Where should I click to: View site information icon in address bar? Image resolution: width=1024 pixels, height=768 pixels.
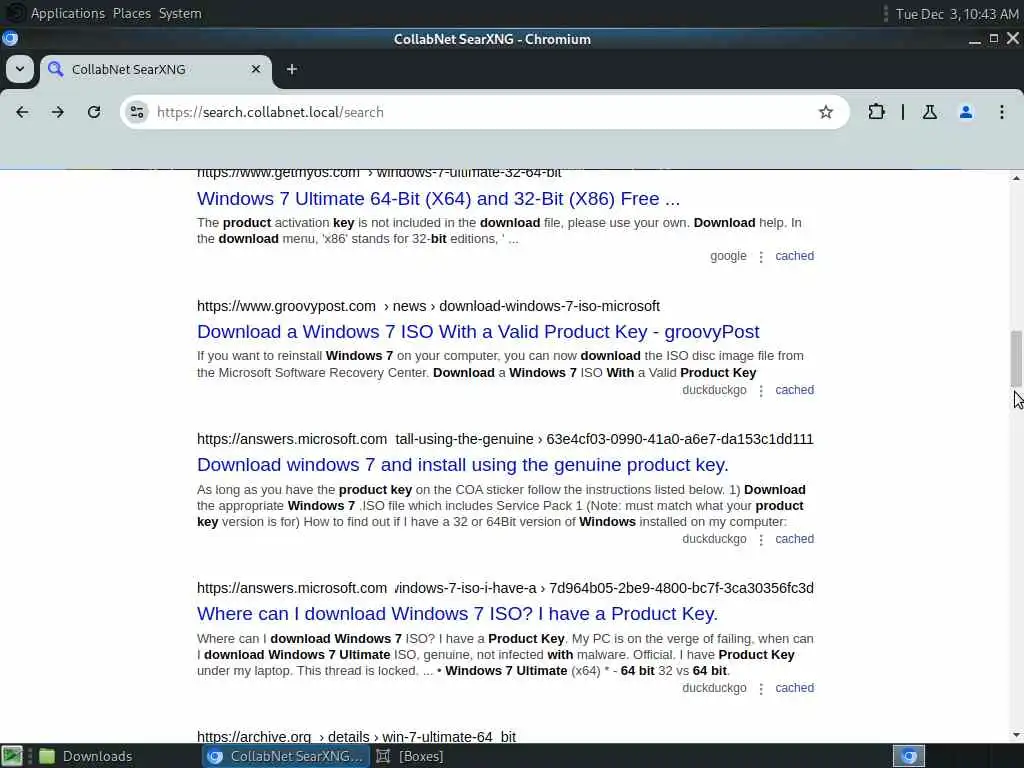click(137, 112)
